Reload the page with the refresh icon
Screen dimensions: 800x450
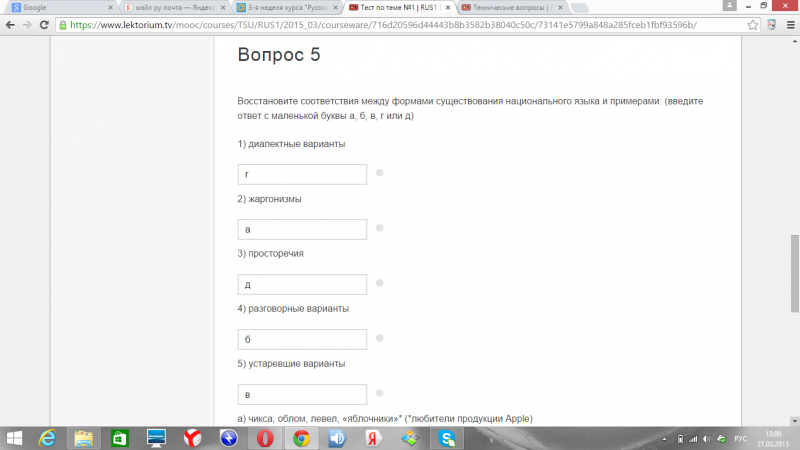tap(44, 25)
